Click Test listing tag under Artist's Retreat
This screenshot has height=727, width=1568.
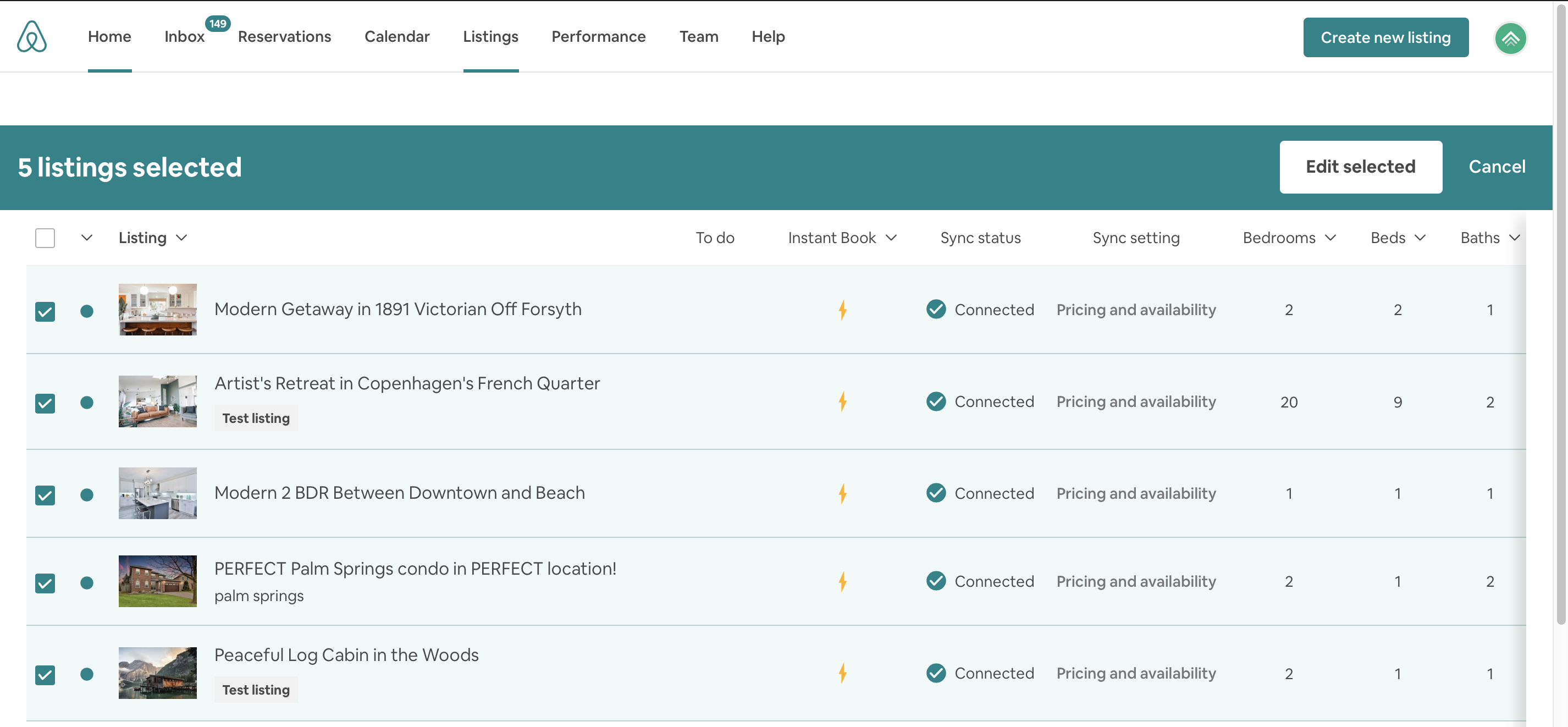point(256,418)
